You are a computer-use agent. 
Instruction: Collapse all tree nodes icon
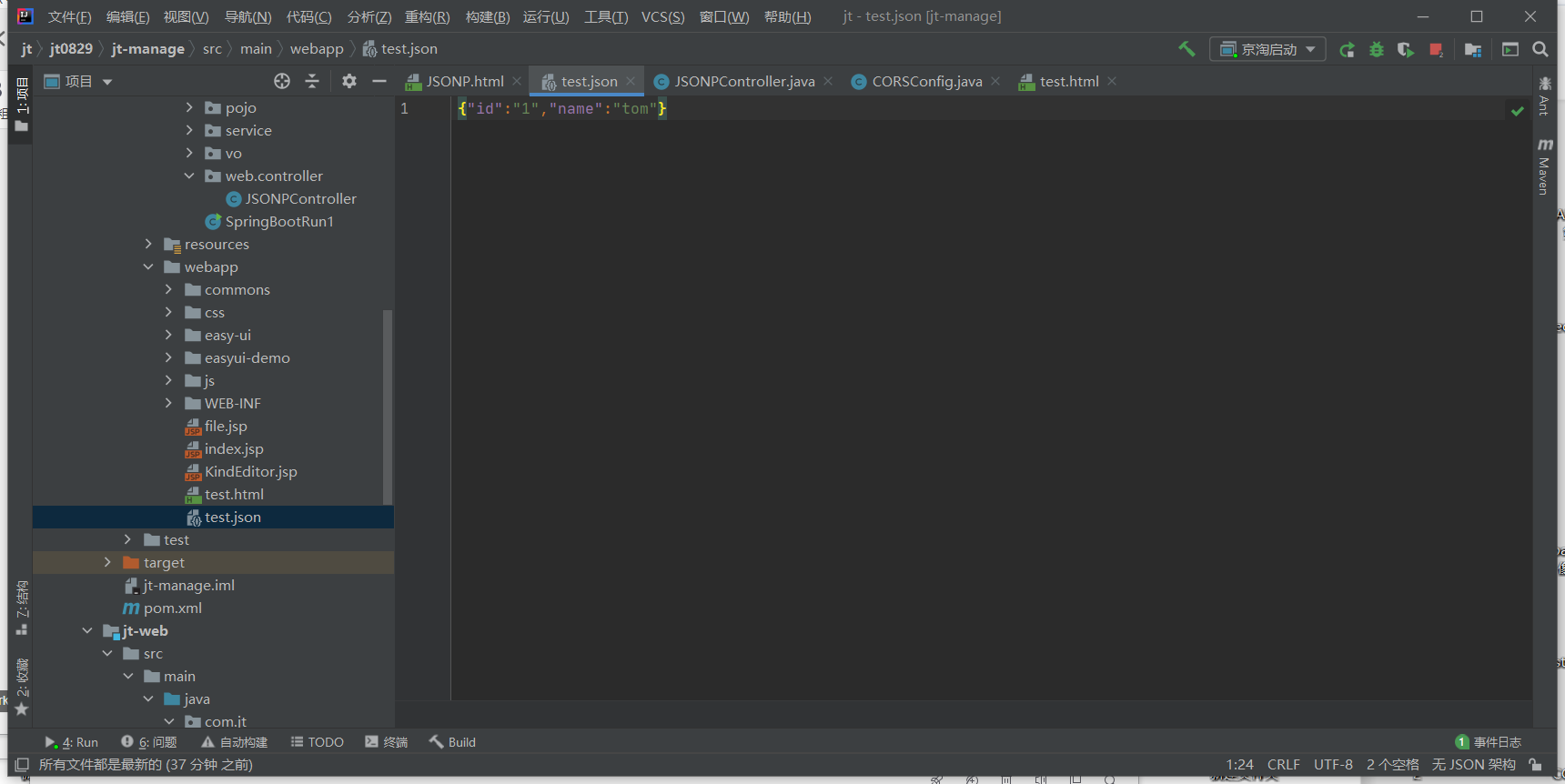coord(312,81)
